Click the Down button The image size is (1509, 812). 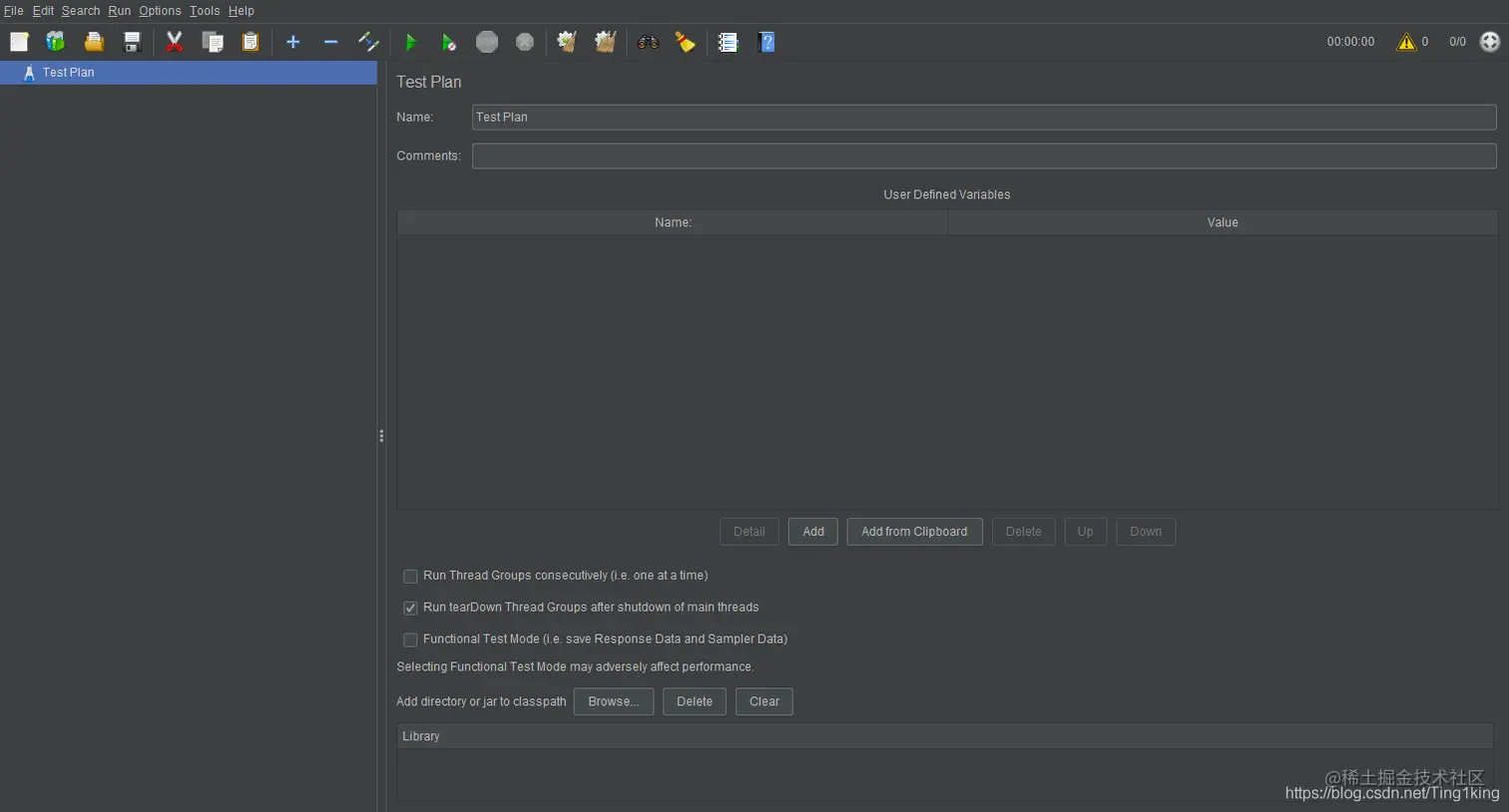coord(1146,532)
